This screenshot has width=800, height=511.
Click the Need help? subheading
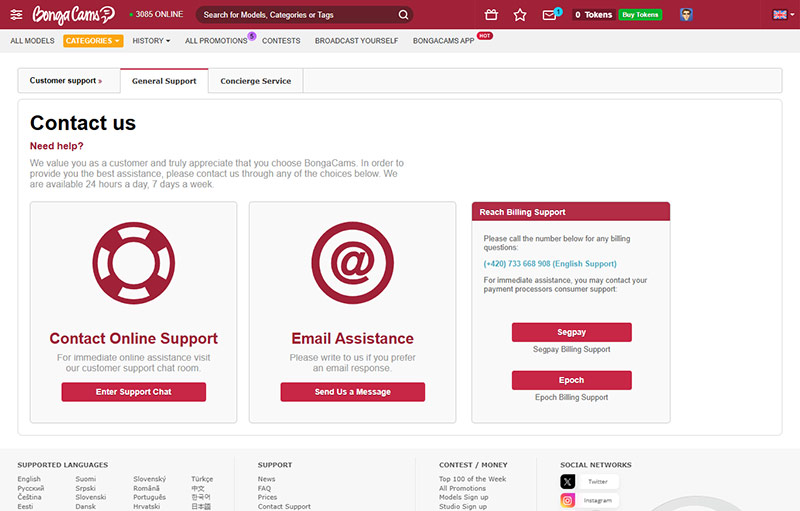pyautogui.click(x=57, y=146)
